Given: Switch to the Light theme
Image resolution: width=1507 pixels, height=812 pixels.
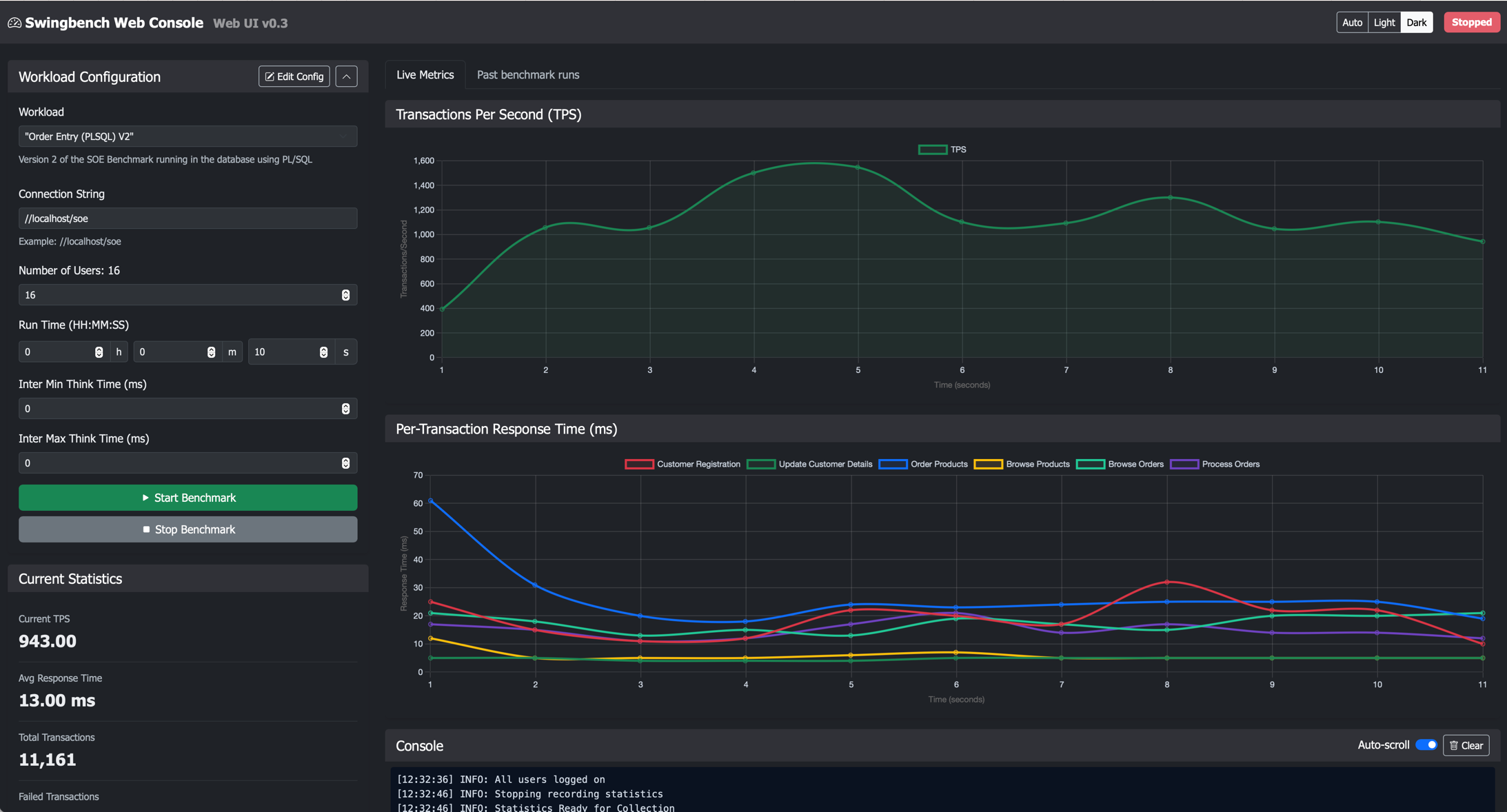Looking at the screenshot, I should (1384, 21).
